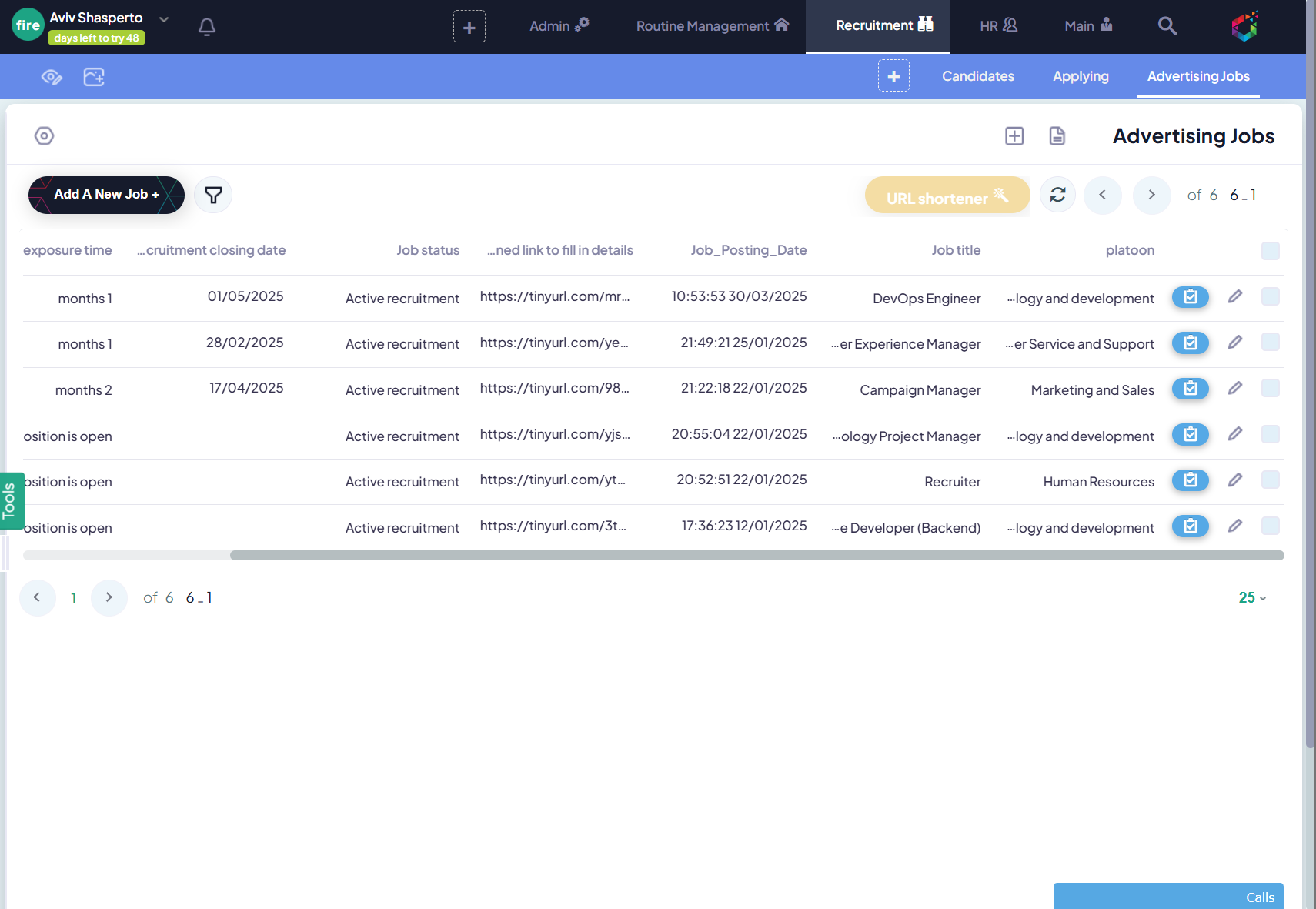Open the Campaign Manager row task icon
The image size is (1316, 909).
[x=1190, y=389]
